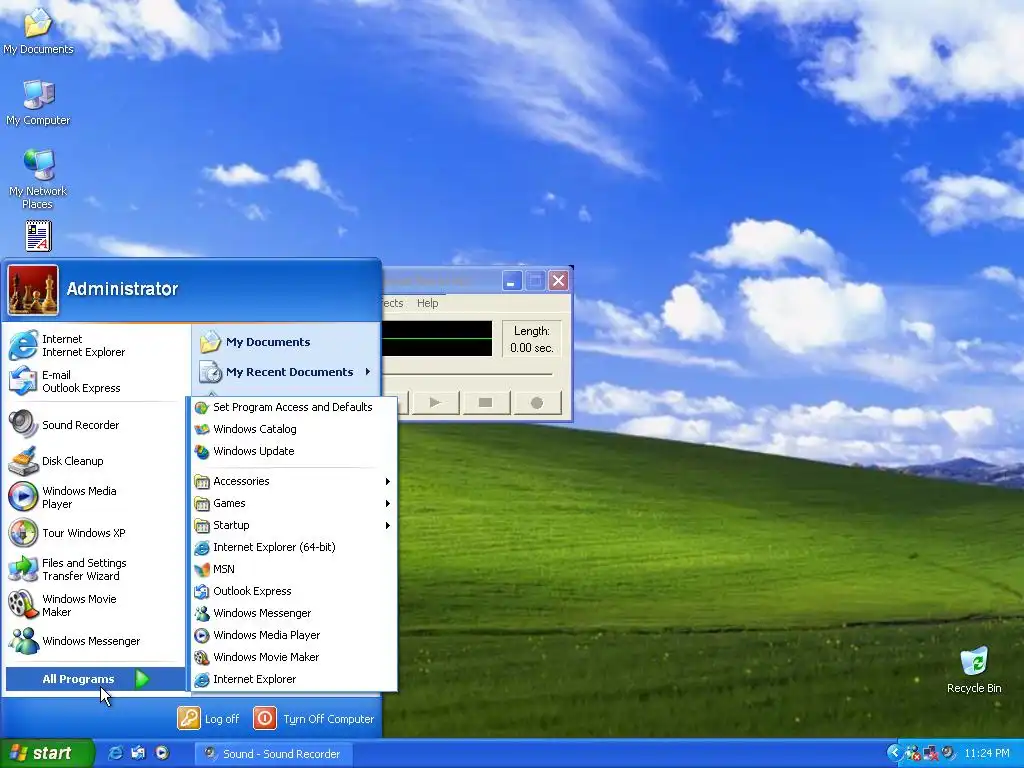Launch Disk Cleanup from the start menu
Viewport: 1024px width, 768px height.
[95, 461]
